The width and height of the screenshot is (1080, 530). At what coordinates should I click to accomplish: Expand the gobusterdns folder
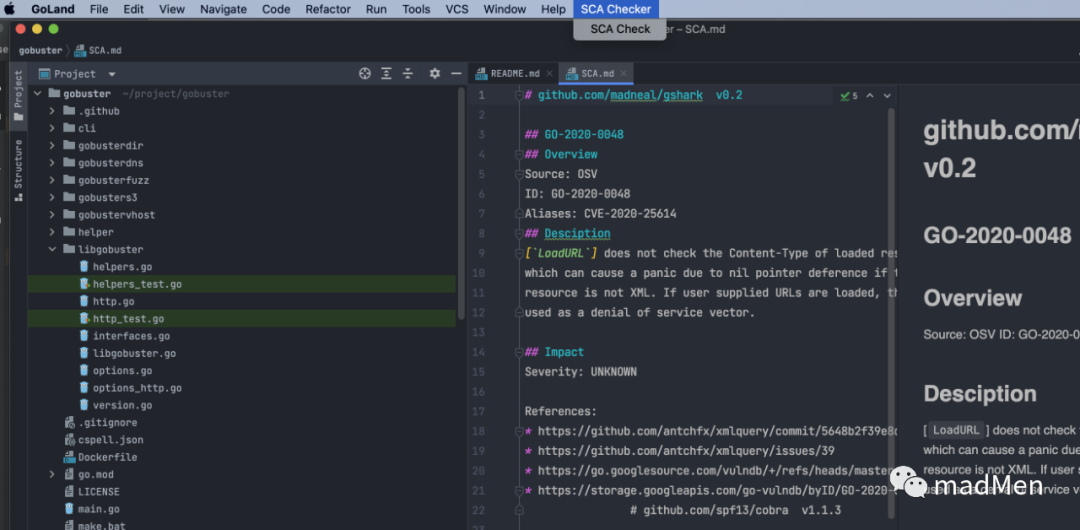(x=52, y=163)
